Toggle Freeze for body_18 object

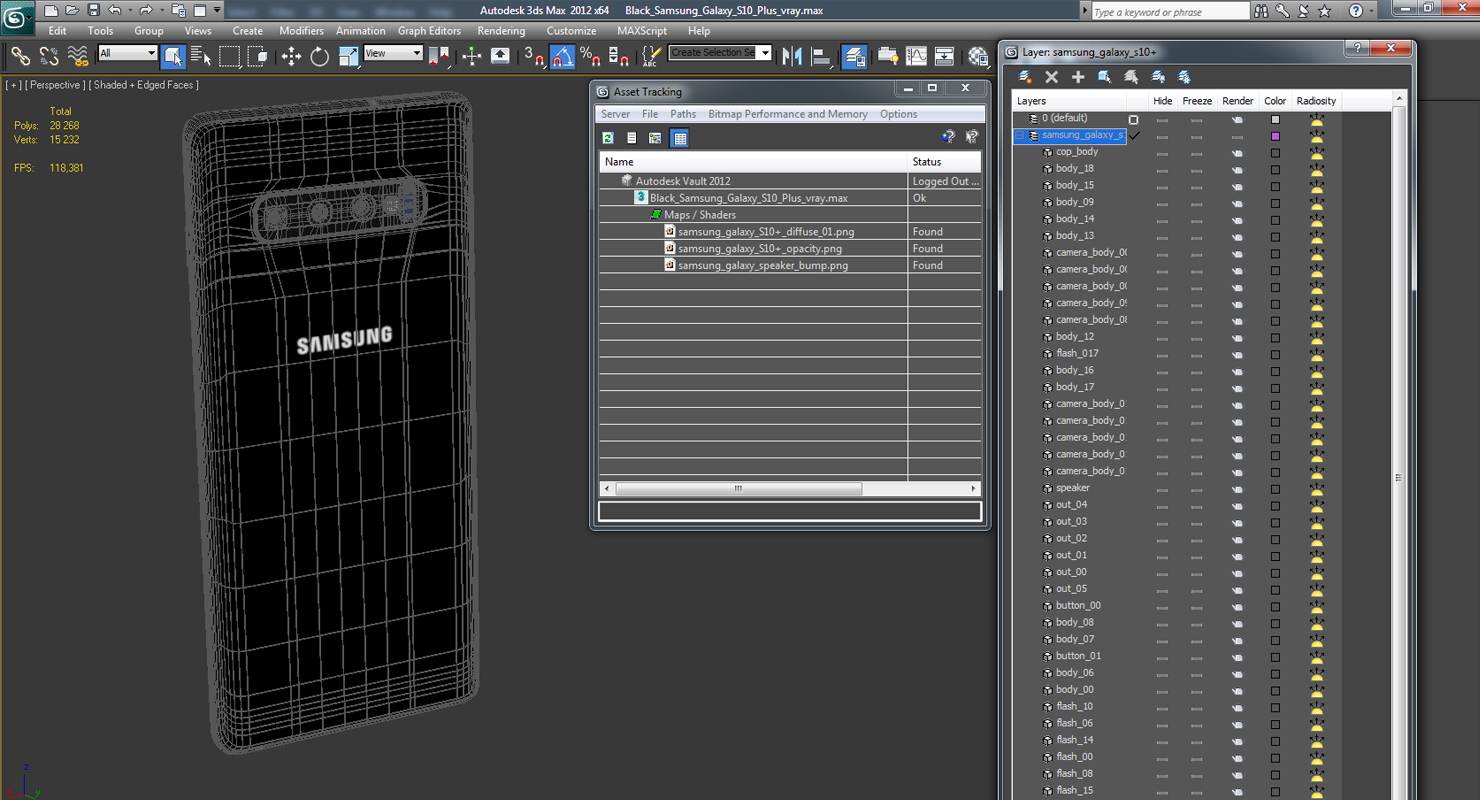tap(1197, 170)
